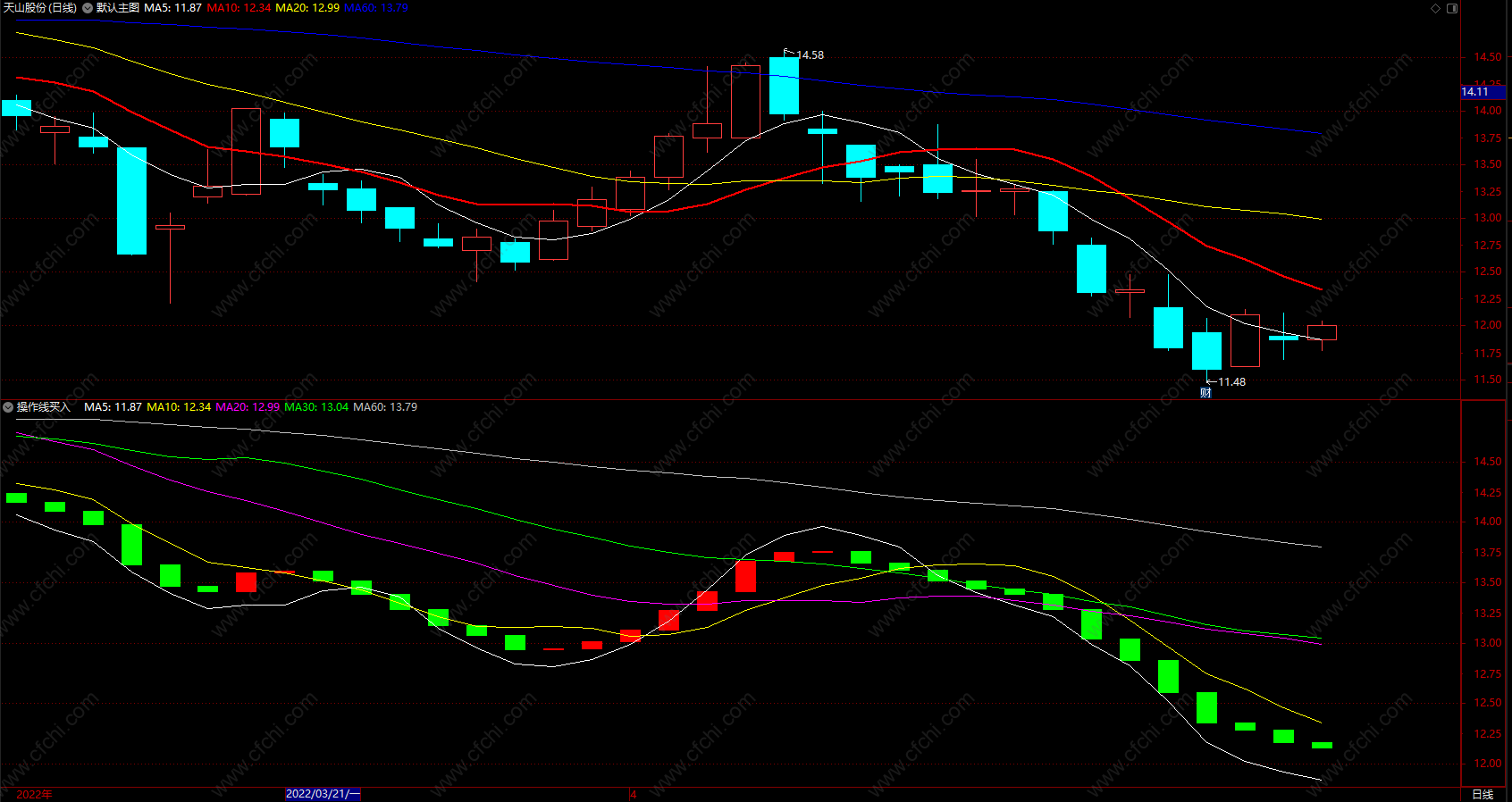Click main chart yellow MA20: 12.99 label
The height and width of the screenshot is (802, 1512).
[x=307, y=8]
